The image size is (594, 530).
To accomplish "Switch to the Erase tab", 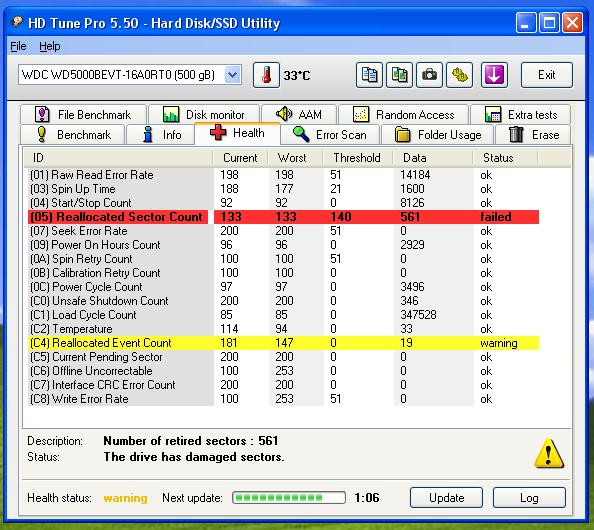I will coord(533,134).
